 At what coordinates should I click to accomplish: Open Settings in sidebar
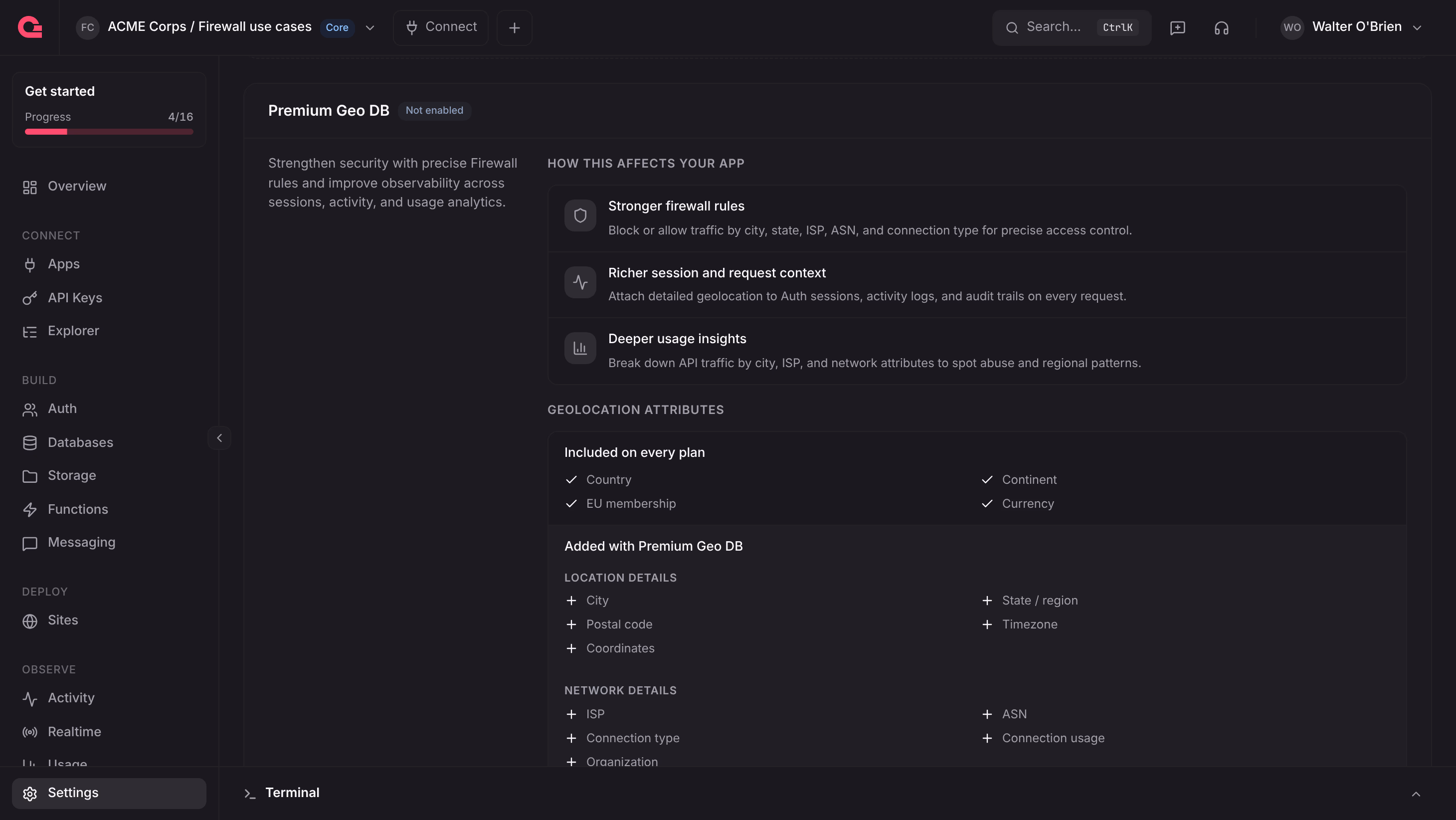click(109, 793)
